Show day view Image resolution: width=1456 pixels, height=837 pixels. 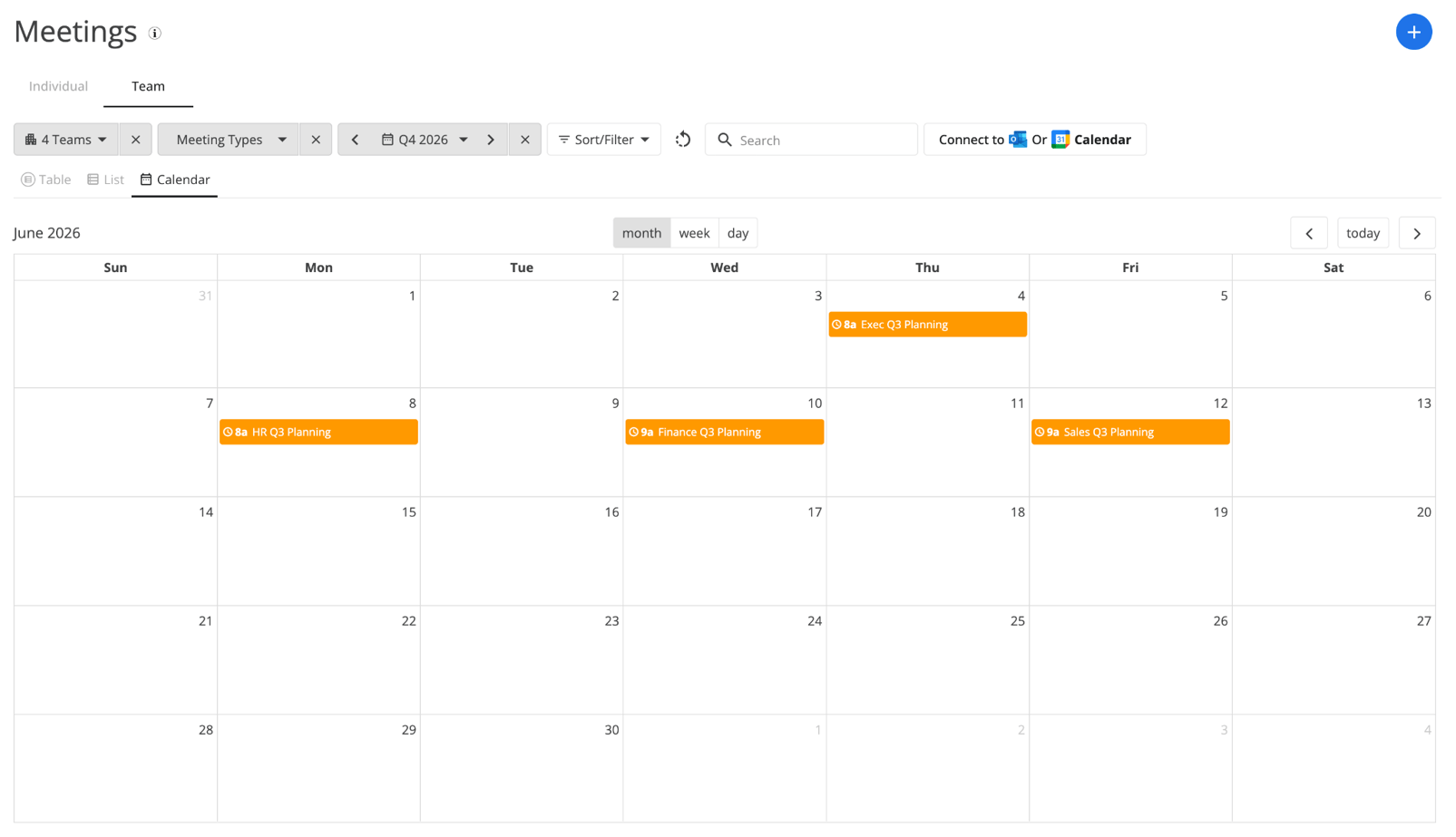pyautogui.click(x=738, y=233)
